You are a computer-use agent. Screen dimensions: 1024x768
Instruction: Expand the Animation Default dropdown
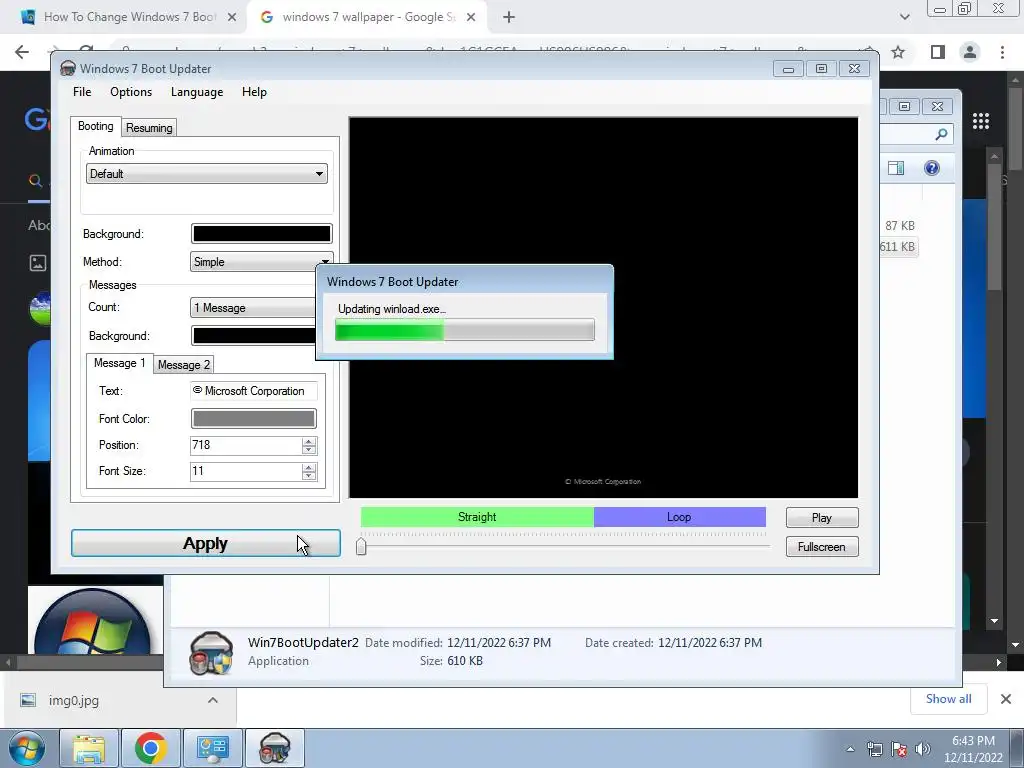(206, 174)
